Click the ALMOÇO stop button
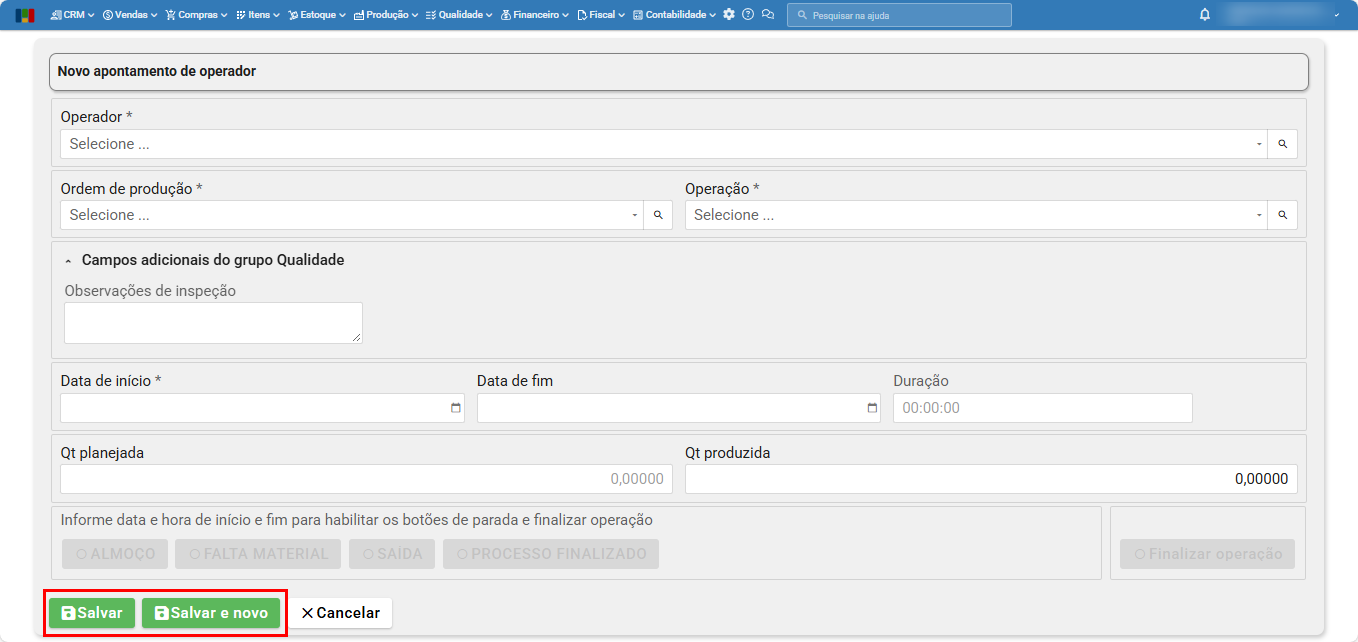1358x642 pixels. click(x=115, y=554)
